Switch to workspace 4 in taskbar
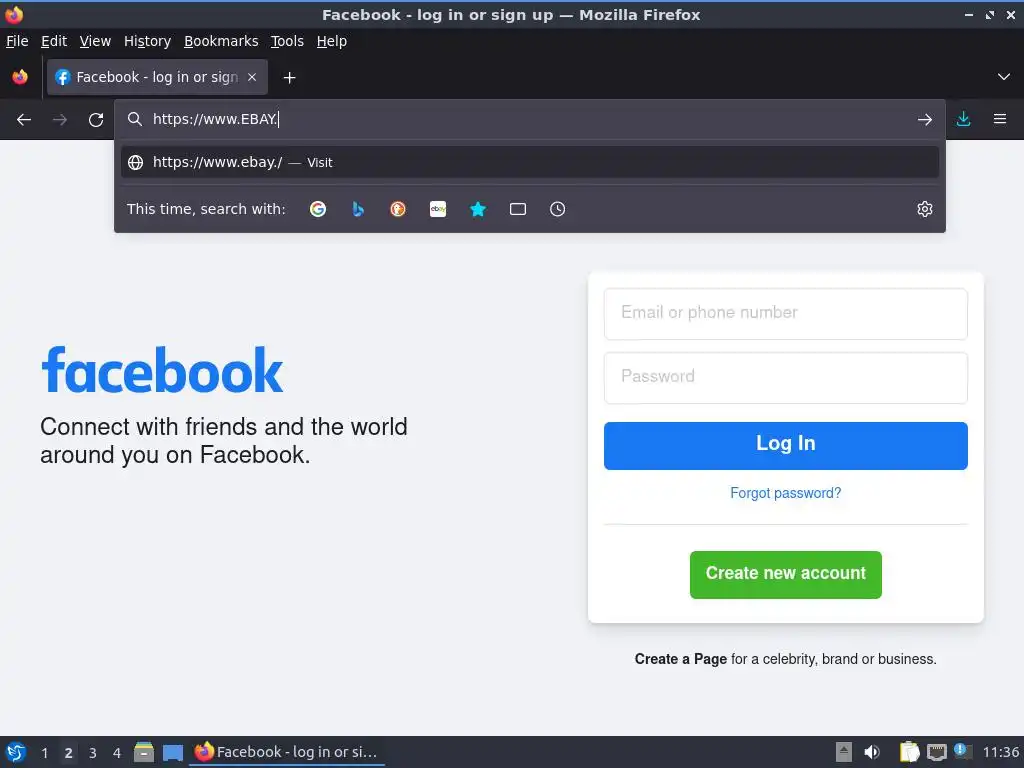Viewport: 1024px width, 768px height. [117, 753]
